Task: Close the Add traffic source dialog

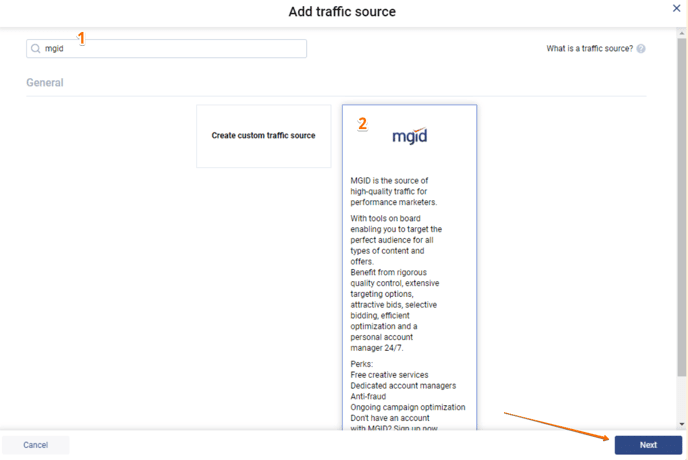Action: tap(677, 8)
